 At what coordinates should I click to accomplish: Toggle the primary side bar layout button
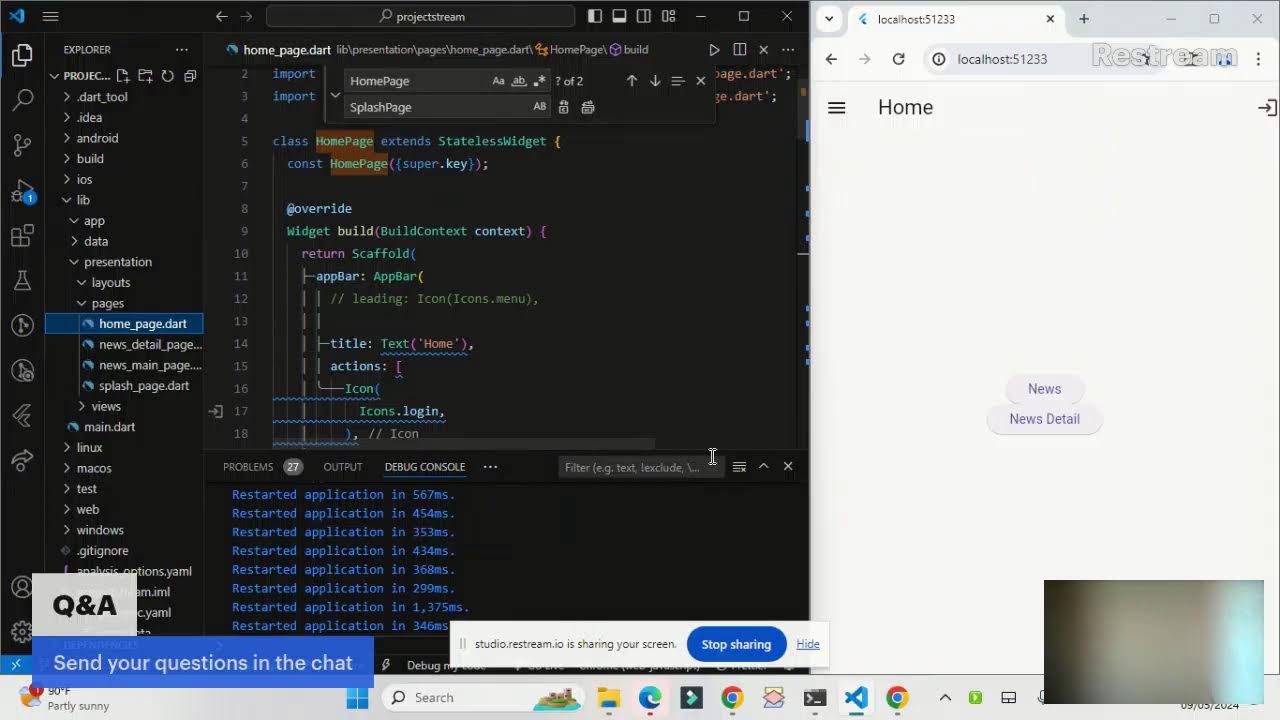[x=595, y=16]
